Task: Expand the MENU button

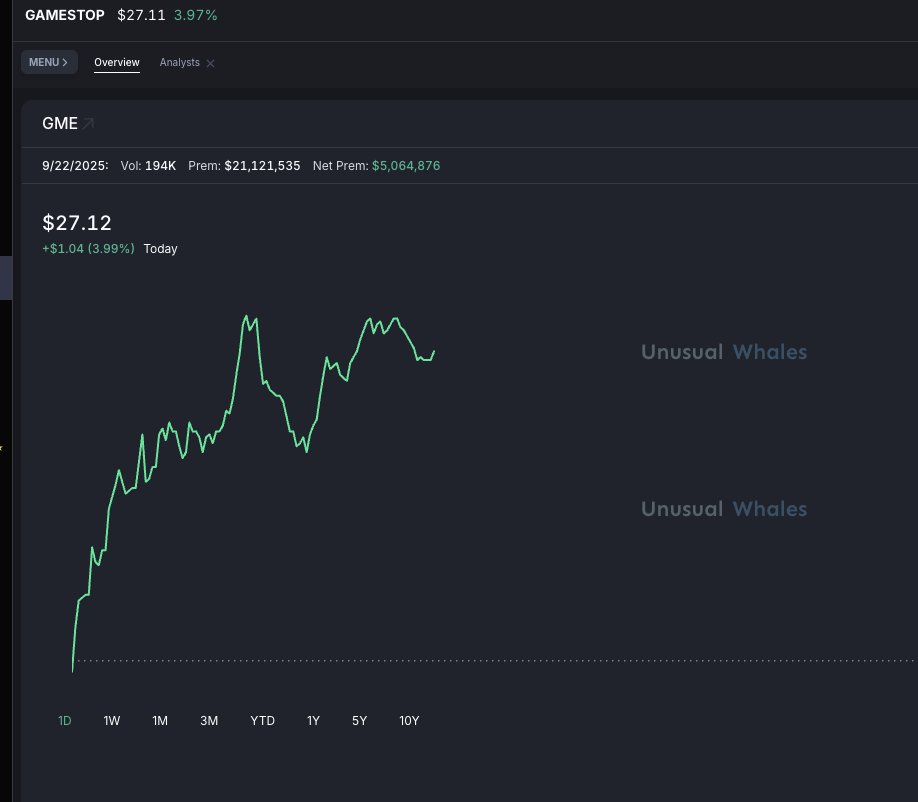Action: (x=49, y=62)
